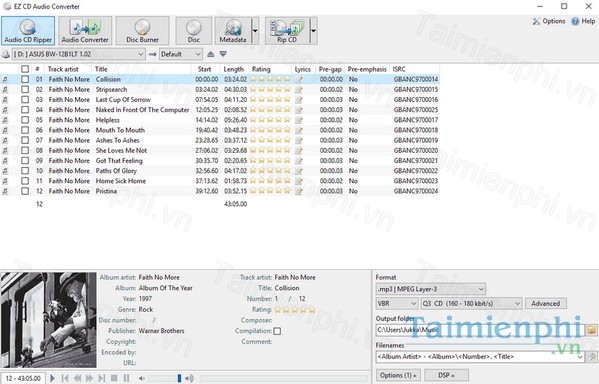Click the CD drive icon beside drive list

(6, 54)
